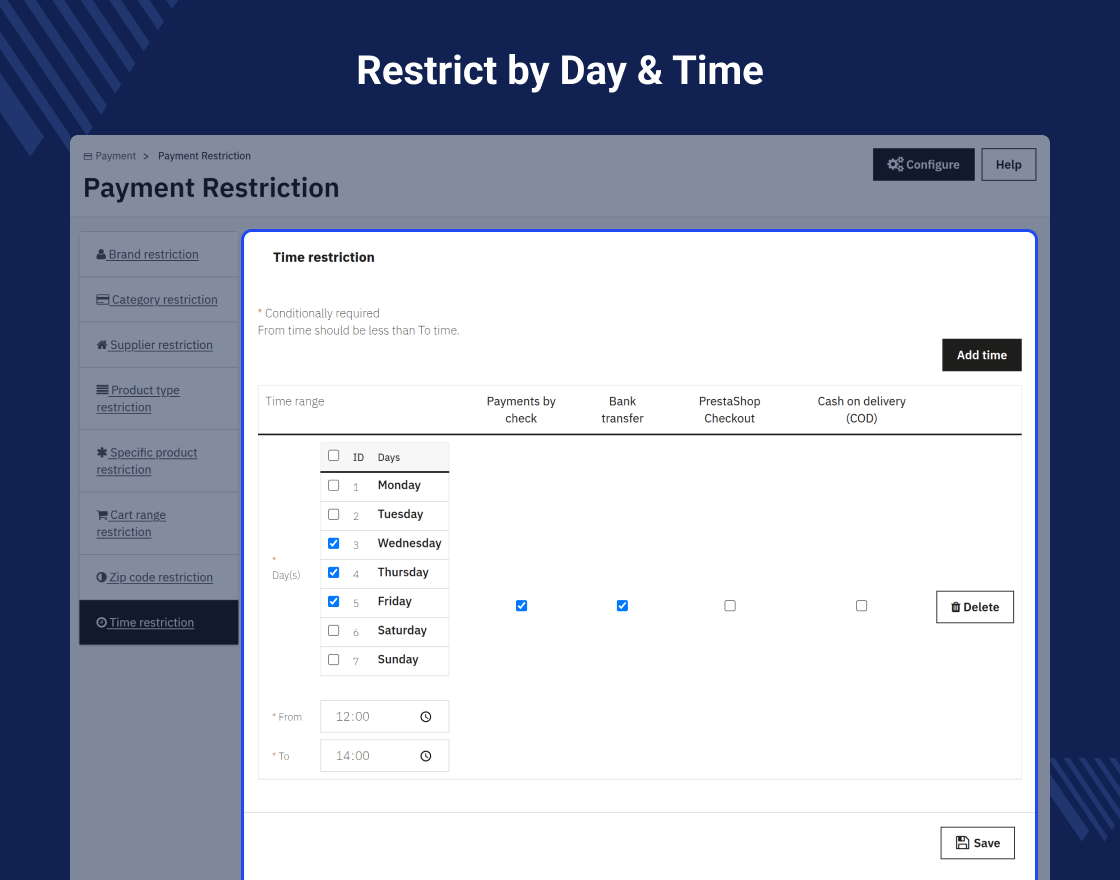Click the Cash on delivery (COD) header
1120x880 pixels.
pos(861,410)
